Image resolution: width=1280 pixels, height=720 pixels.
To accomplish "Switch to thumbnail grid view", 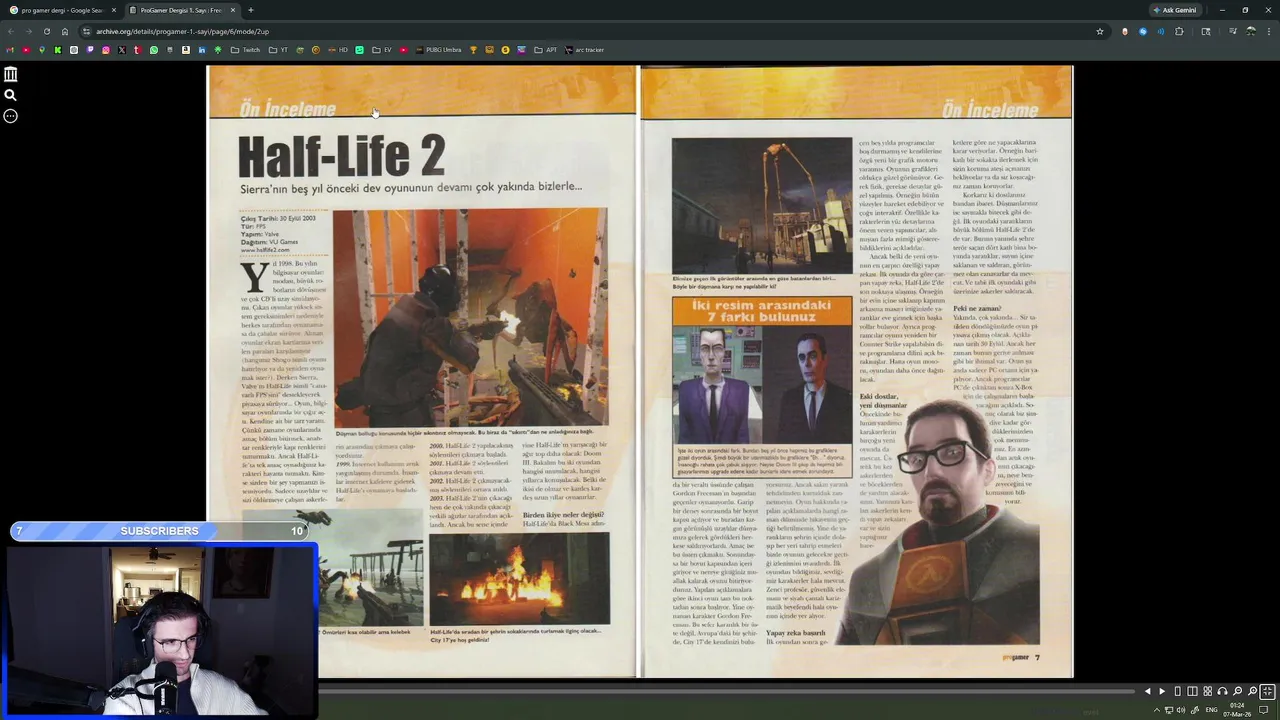I will click(x=1207, y=691).
